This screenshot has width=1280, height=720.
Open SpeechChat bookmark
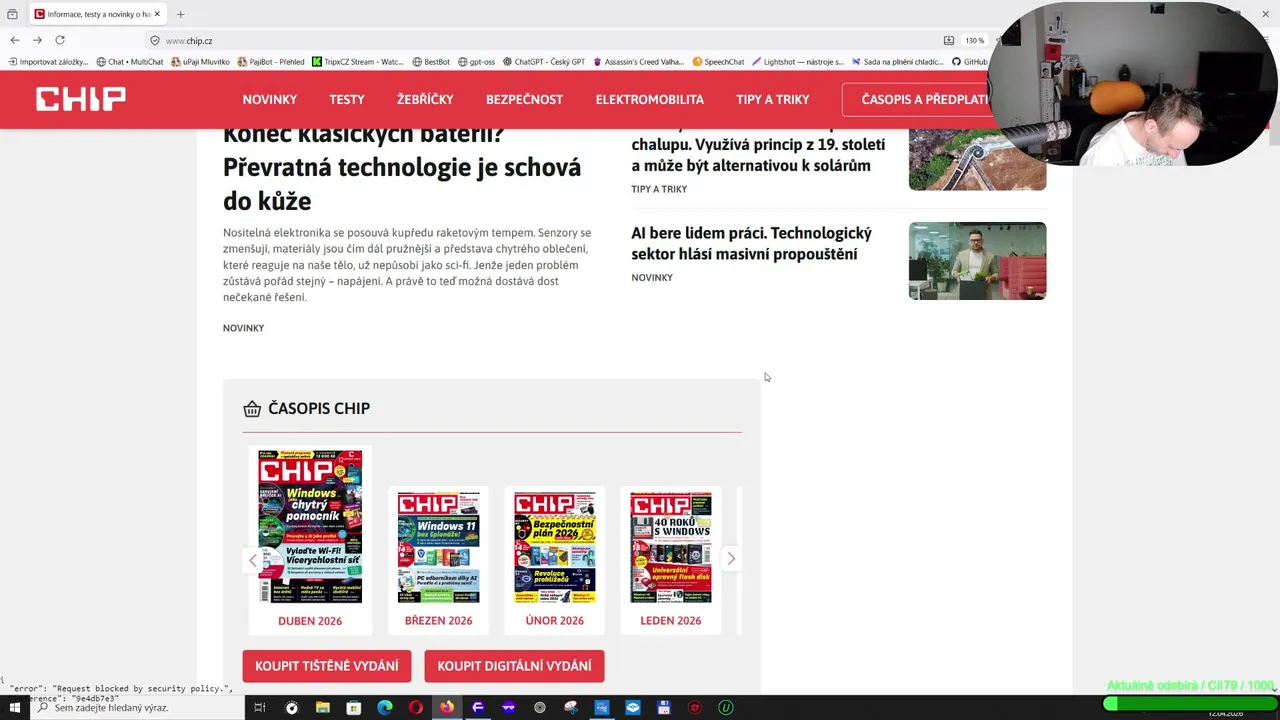(718, 62)
